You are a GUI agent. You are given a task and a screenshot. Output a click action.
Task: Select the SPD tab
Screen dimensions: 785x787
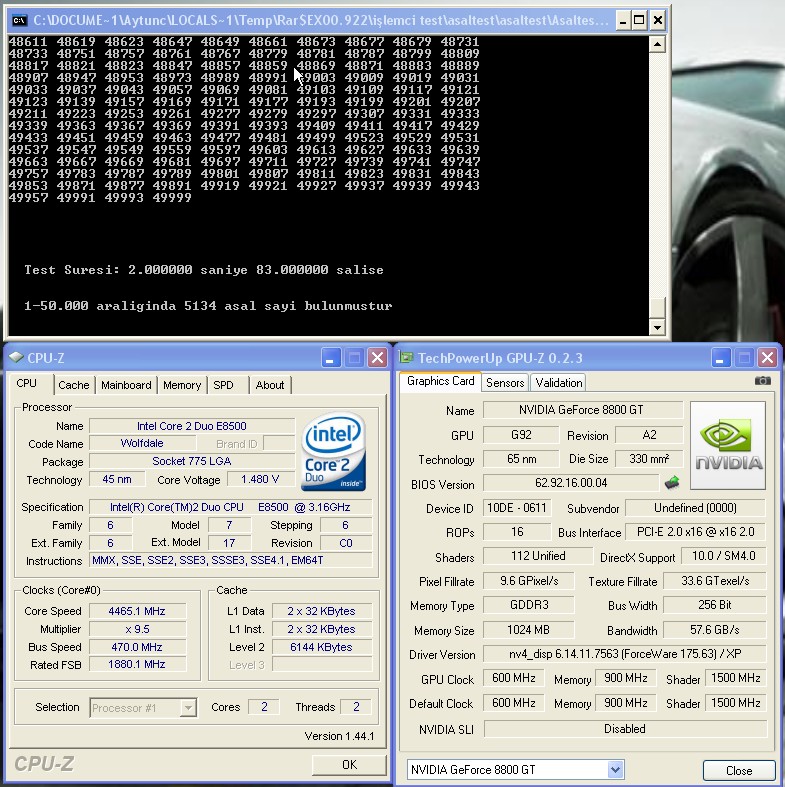223,385
